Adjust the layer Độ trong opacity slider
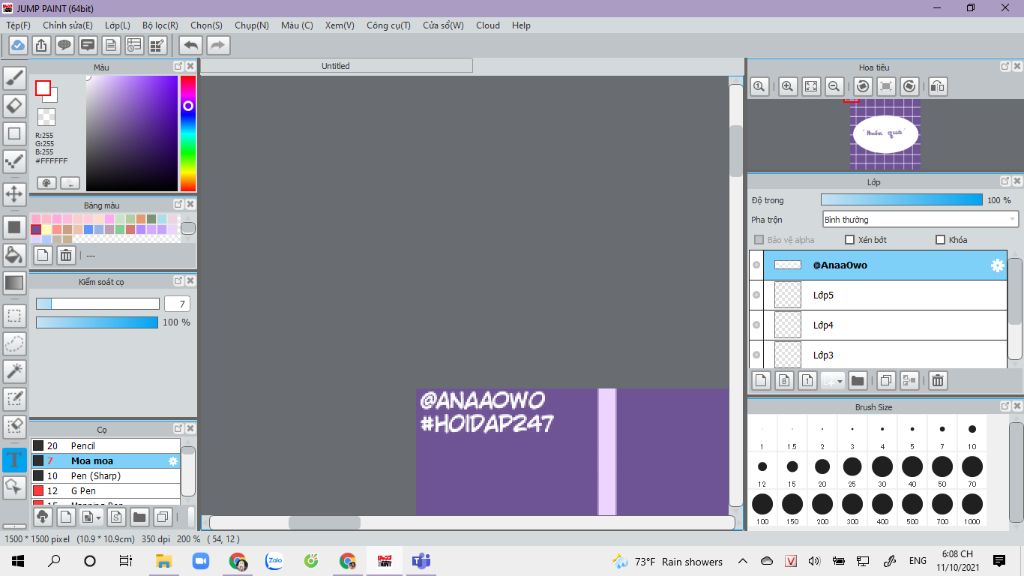The image size is (1024, 576). coord(901,200)
